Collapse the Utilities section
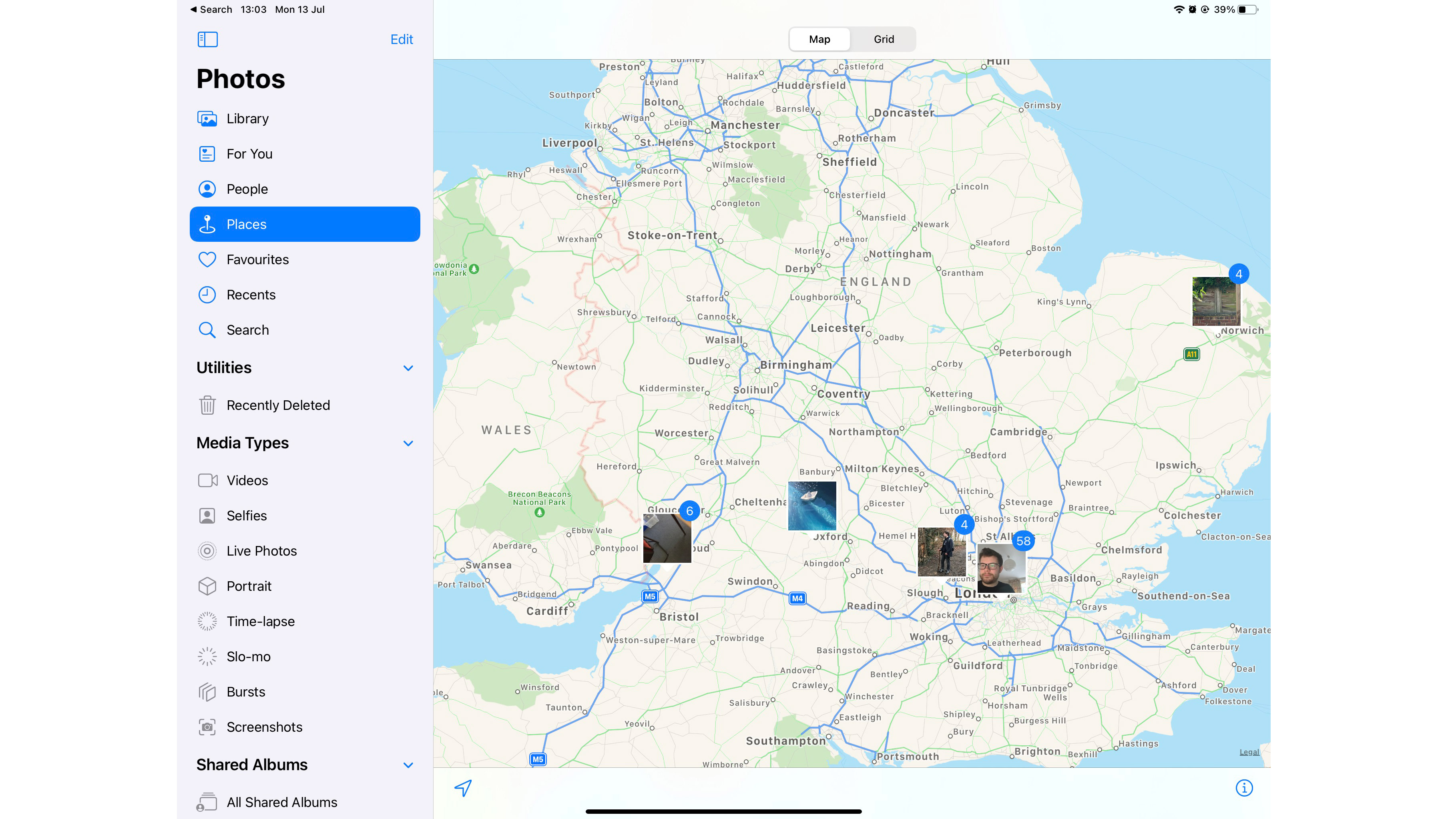This screenshot has height=819, width=1456. [x=408, y=368]
